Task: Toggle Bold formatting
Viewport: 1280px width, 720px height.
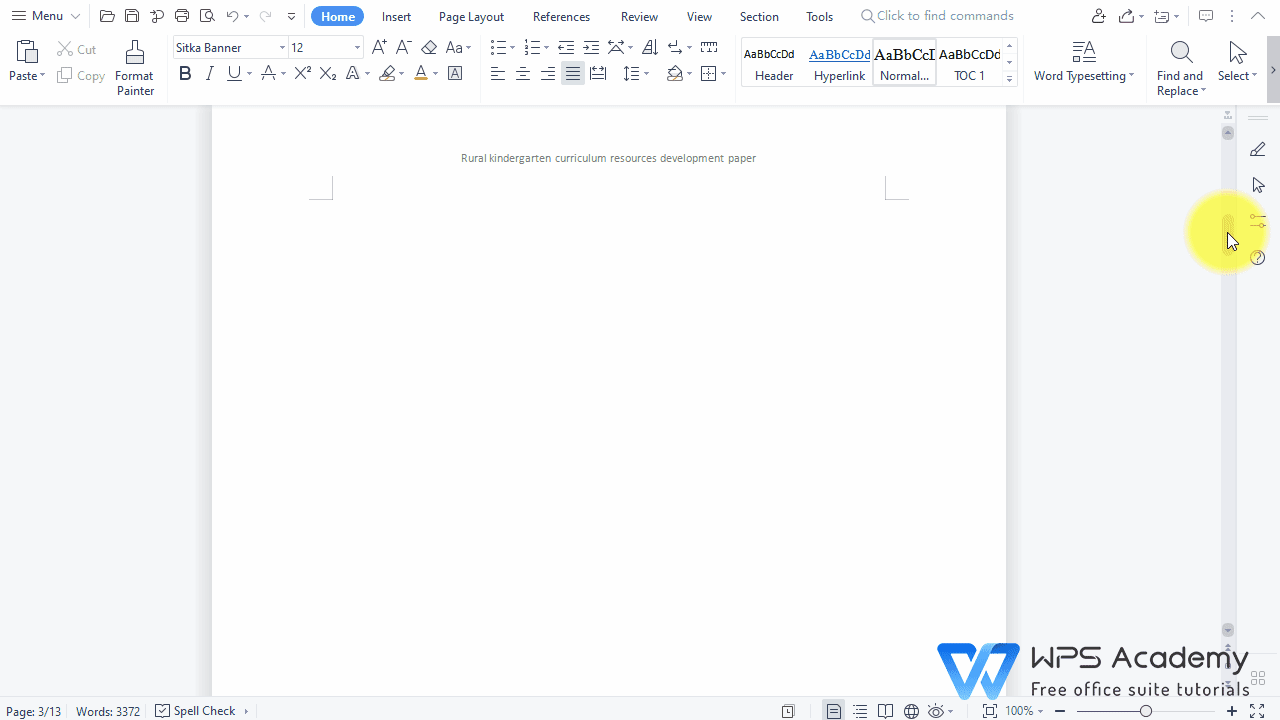Action: pyautogui.click(x=185, y=73)
